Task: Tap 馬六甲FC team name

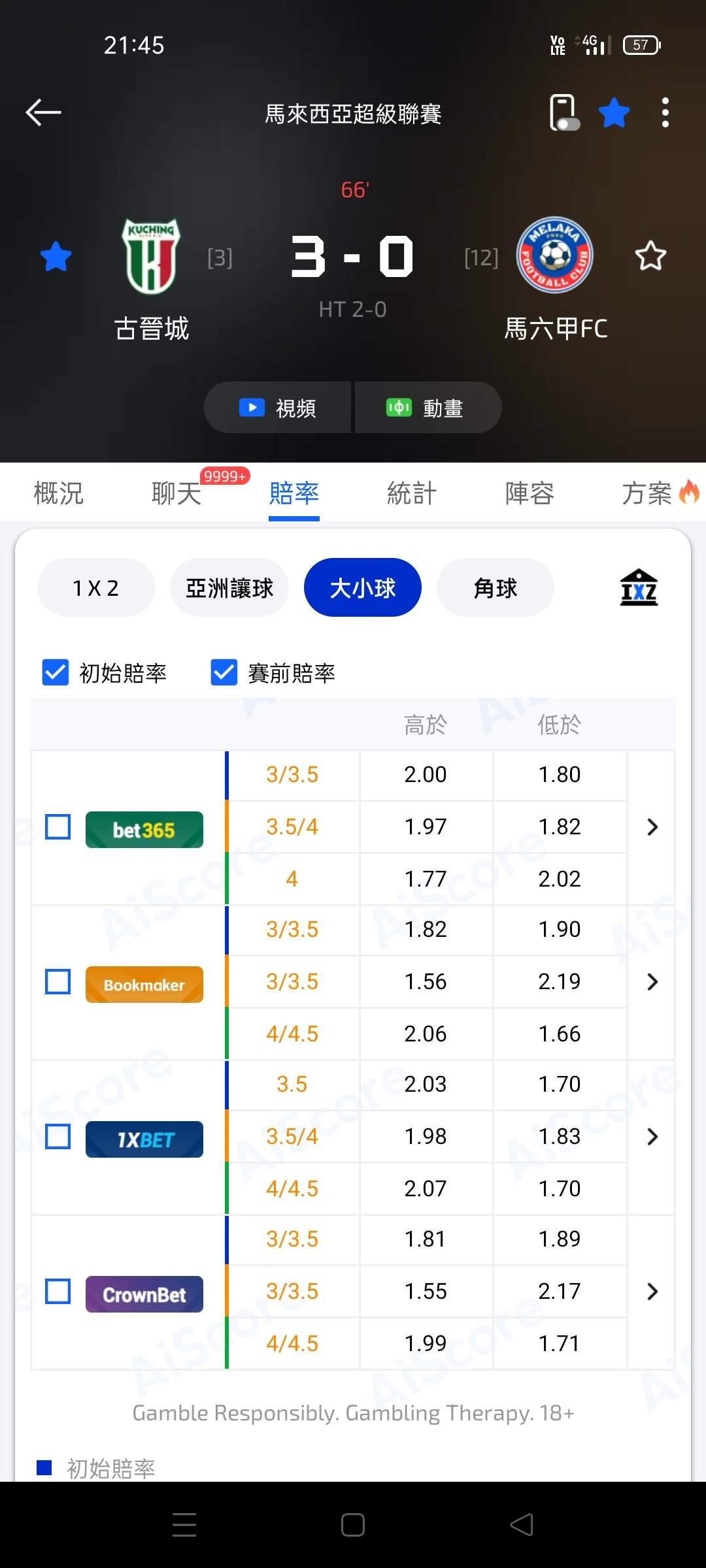Action: point(556,328)
